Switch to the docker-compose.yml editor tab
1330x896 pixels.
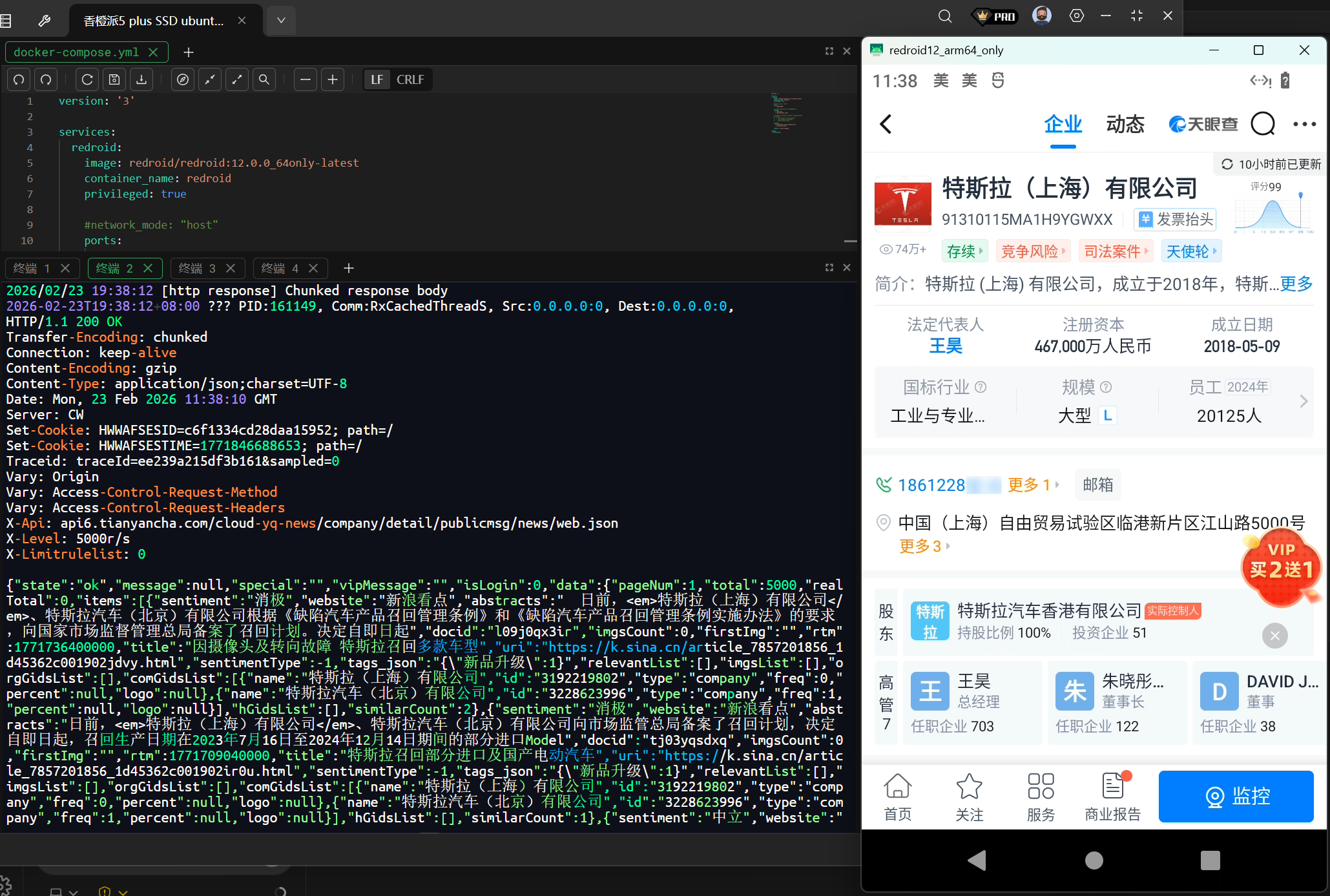[76, 52]
